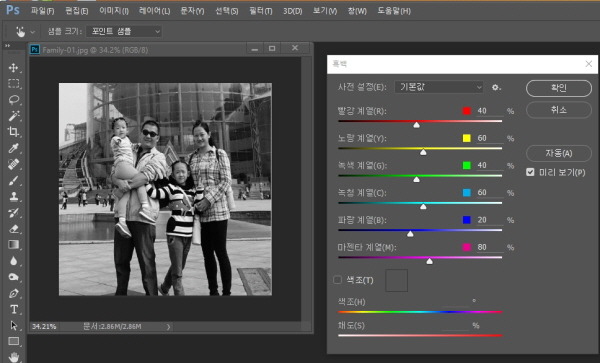Click the 색조(H) hue slider track
Image resolution: width=600 pixels, height=363 pixels.
pyautogui.click(x=420, y=312)
